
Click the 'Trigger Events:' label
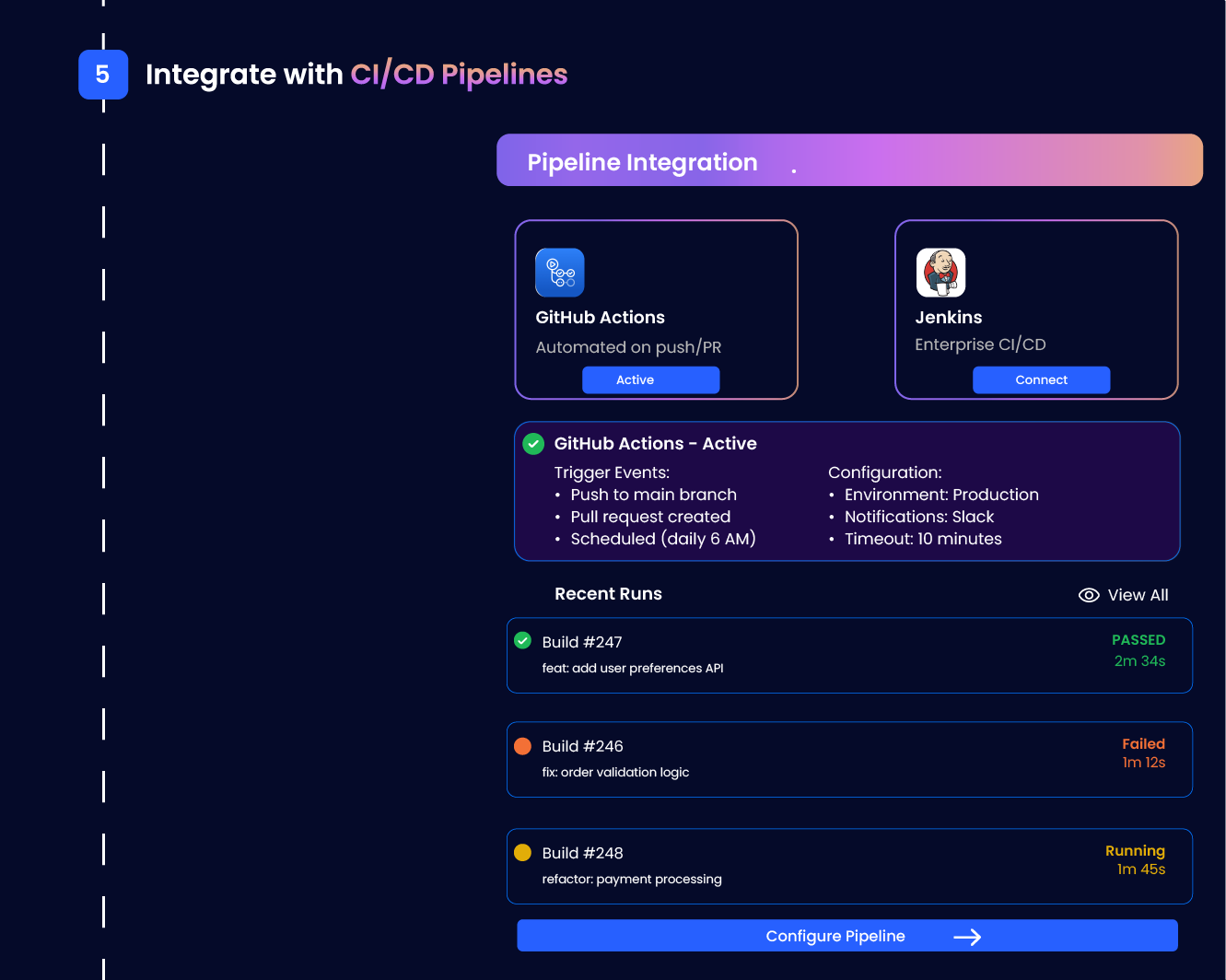tap(612, 472)
